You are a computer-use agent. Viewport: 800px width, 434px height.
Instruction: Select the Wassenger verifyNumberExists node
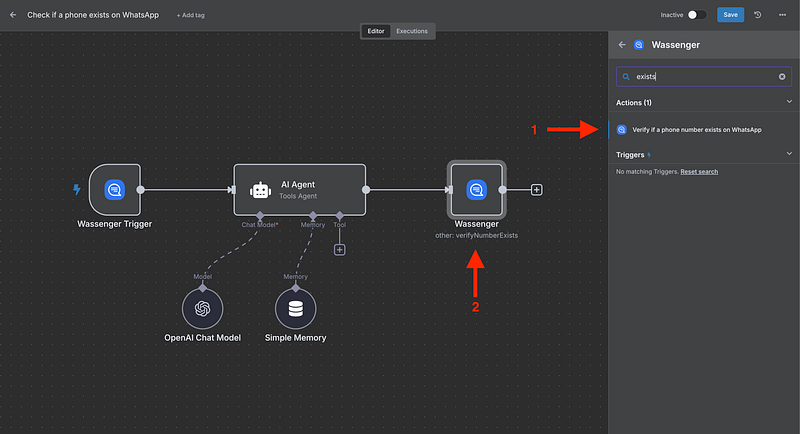tap(476, 189)
